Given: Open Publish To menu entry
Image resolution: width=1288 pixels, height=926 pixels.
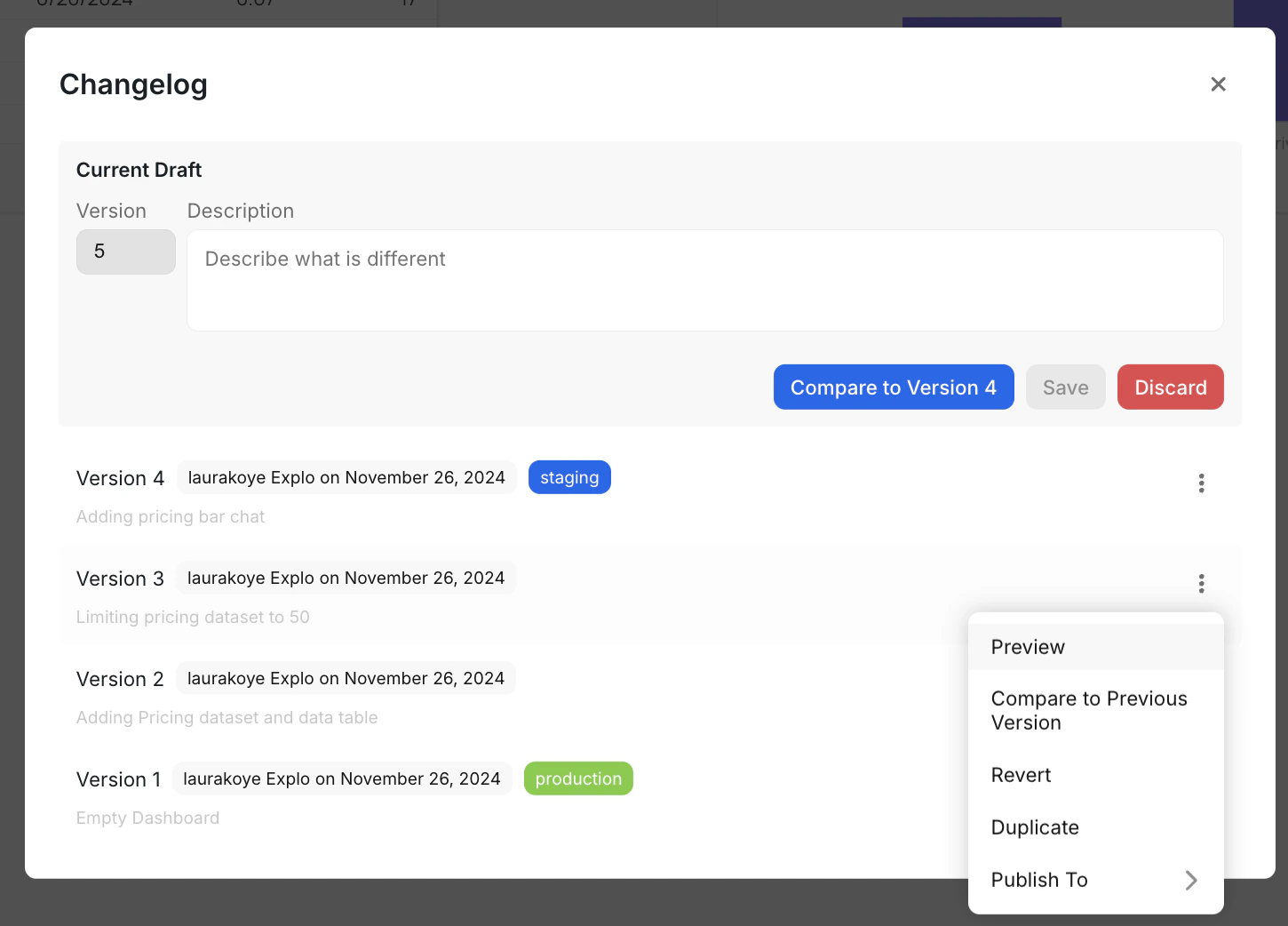Looking at the screenshot, I should pyautogui.click(x=1095, y=880).
